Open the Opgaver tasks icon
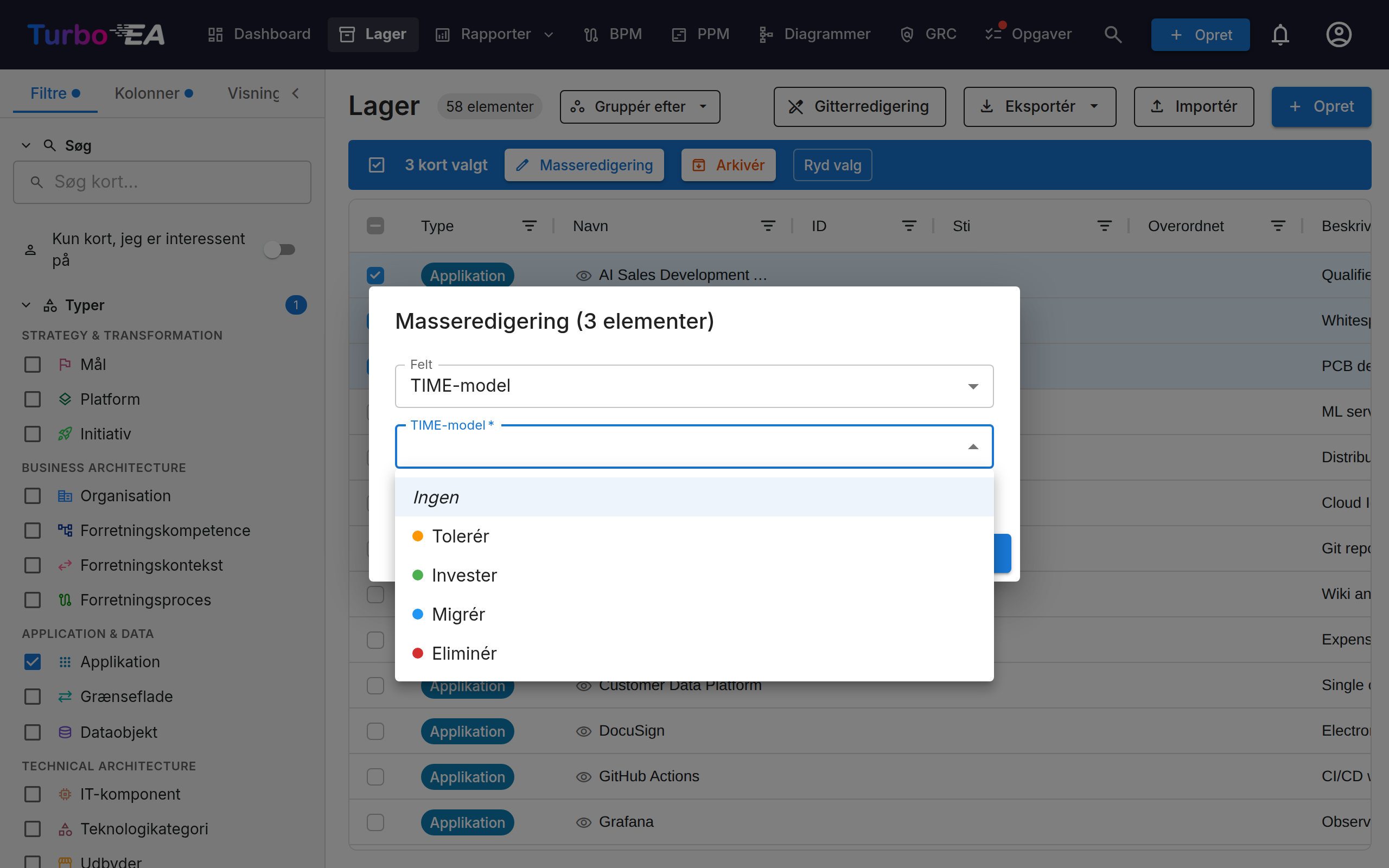This screenshot has width=1389, height=868. tap(994, 33)
